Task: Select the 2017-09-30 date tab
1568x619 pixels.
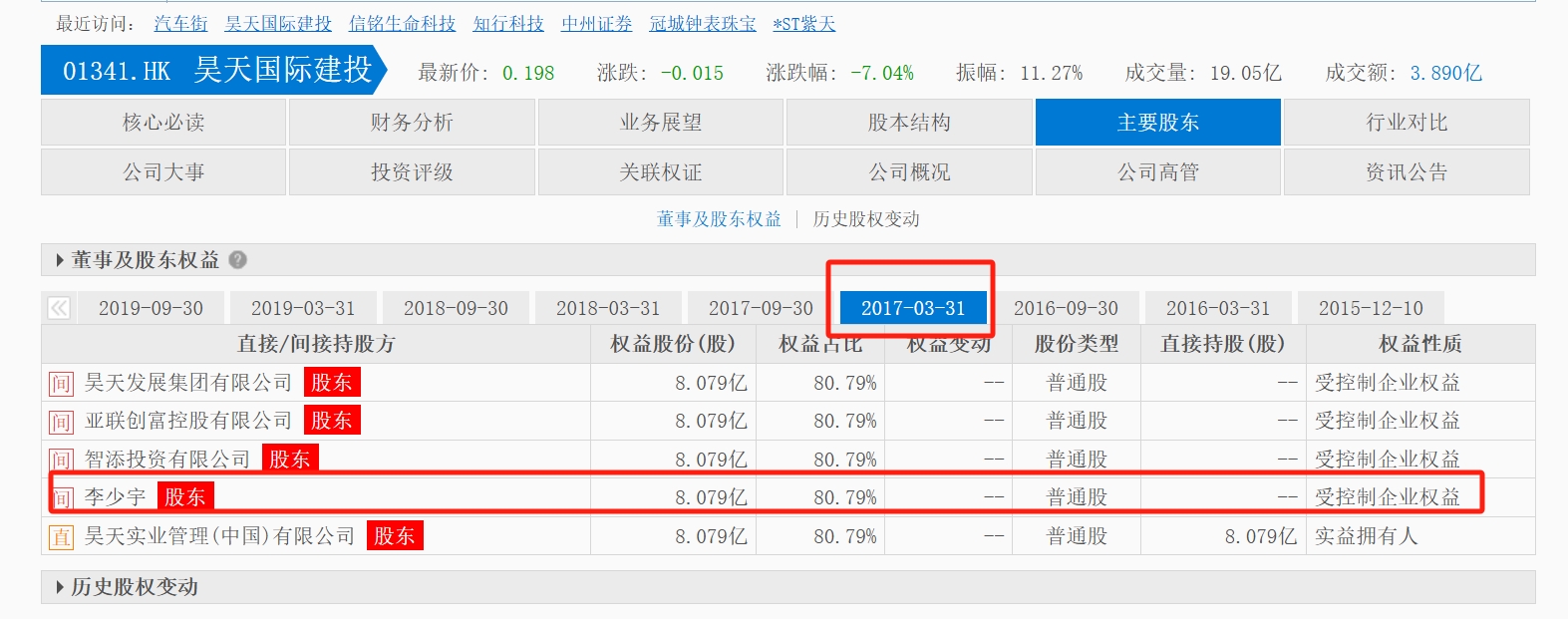Action: point(761,308)
